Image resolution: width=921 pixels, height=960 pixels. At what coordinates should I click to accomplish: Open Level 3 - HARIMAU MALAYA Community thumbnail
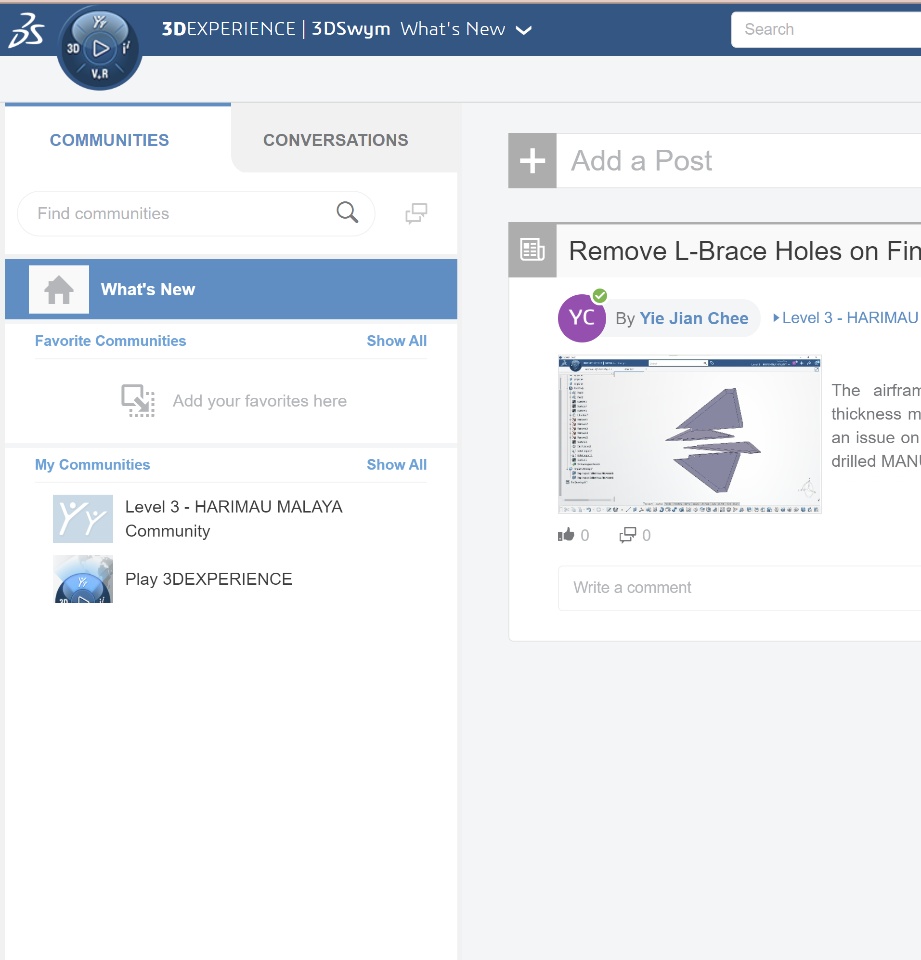pyautogui.click(x=83, y=519)
